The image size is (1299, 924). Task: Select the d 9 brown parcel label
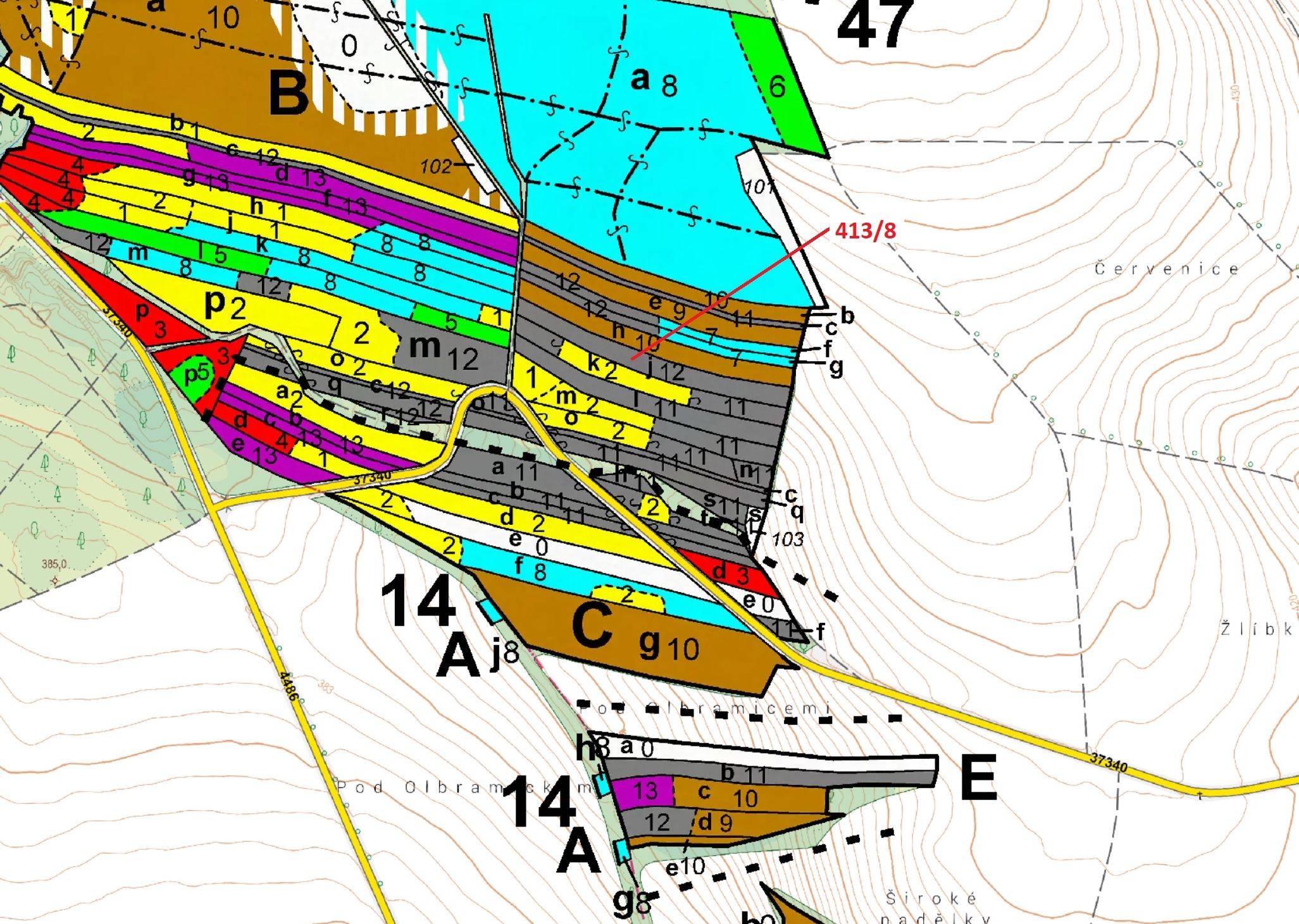[x=715, y=822]
